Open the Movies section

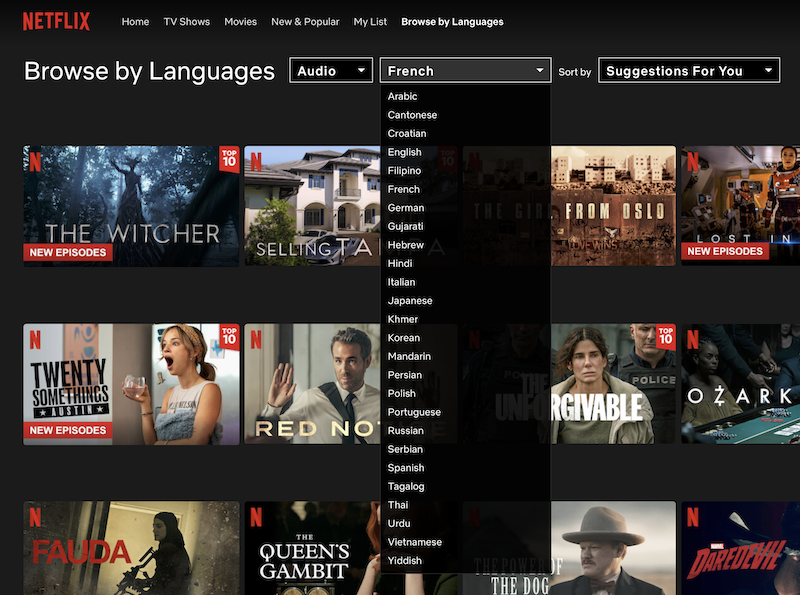(x=240, y=21)
